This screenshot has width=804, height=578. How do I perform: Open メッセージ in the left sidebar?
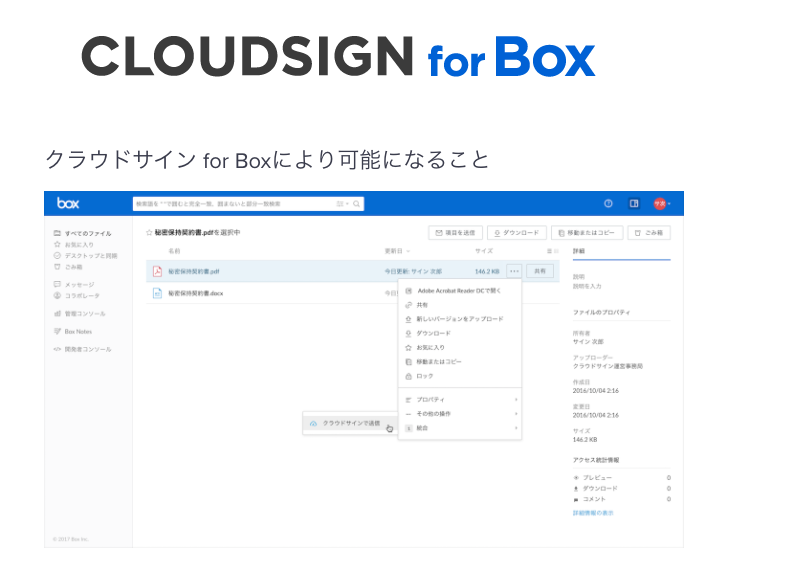[74, 285]
